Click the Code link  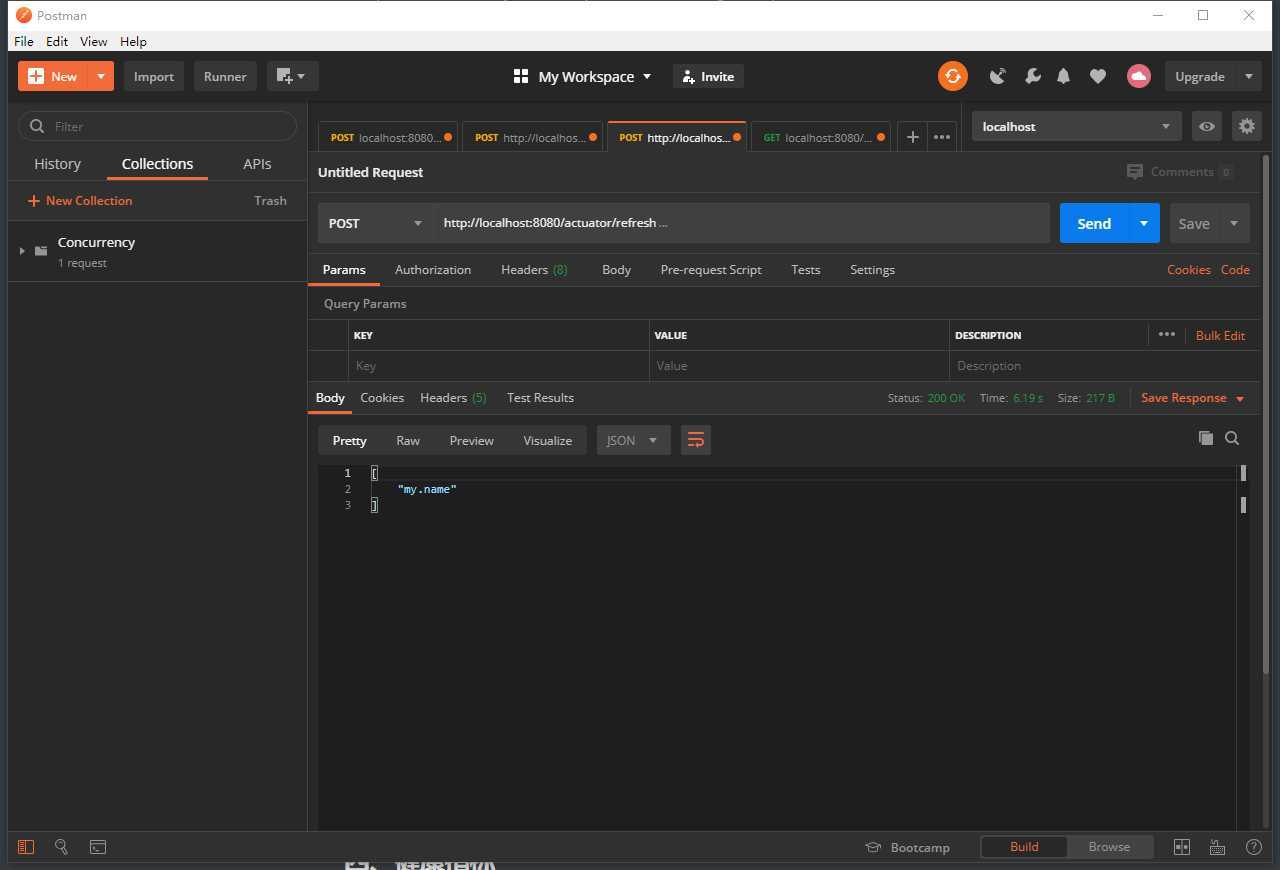click(1235, 270)
